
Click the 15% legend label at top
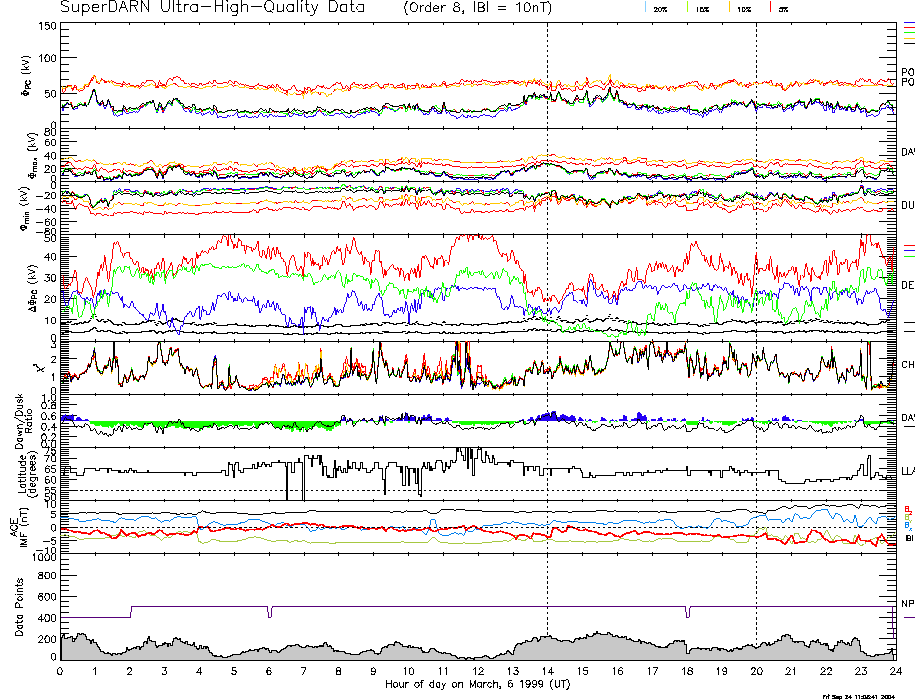pos(702,8)
